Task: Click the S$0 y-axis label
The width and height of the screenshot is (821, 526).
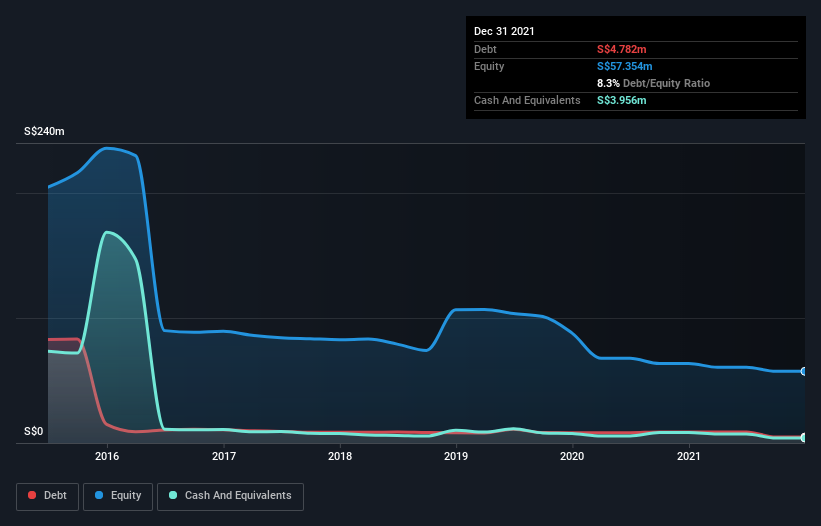Action: pos(34,432)
